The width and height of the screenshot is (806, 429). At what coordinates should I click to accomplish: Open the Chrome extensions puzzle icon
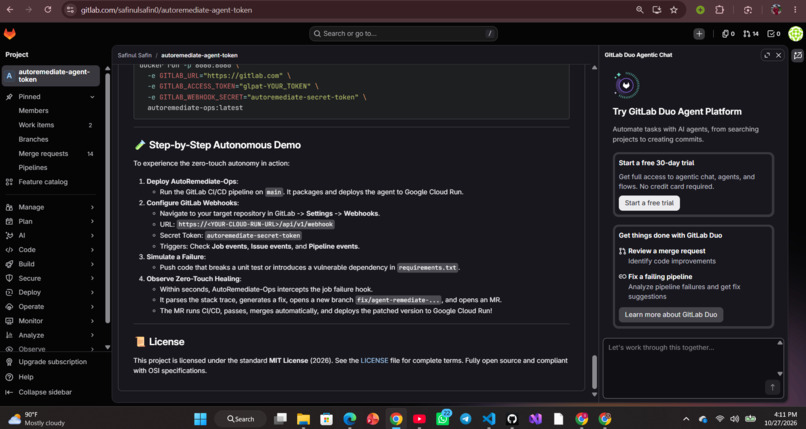(720, 10)
